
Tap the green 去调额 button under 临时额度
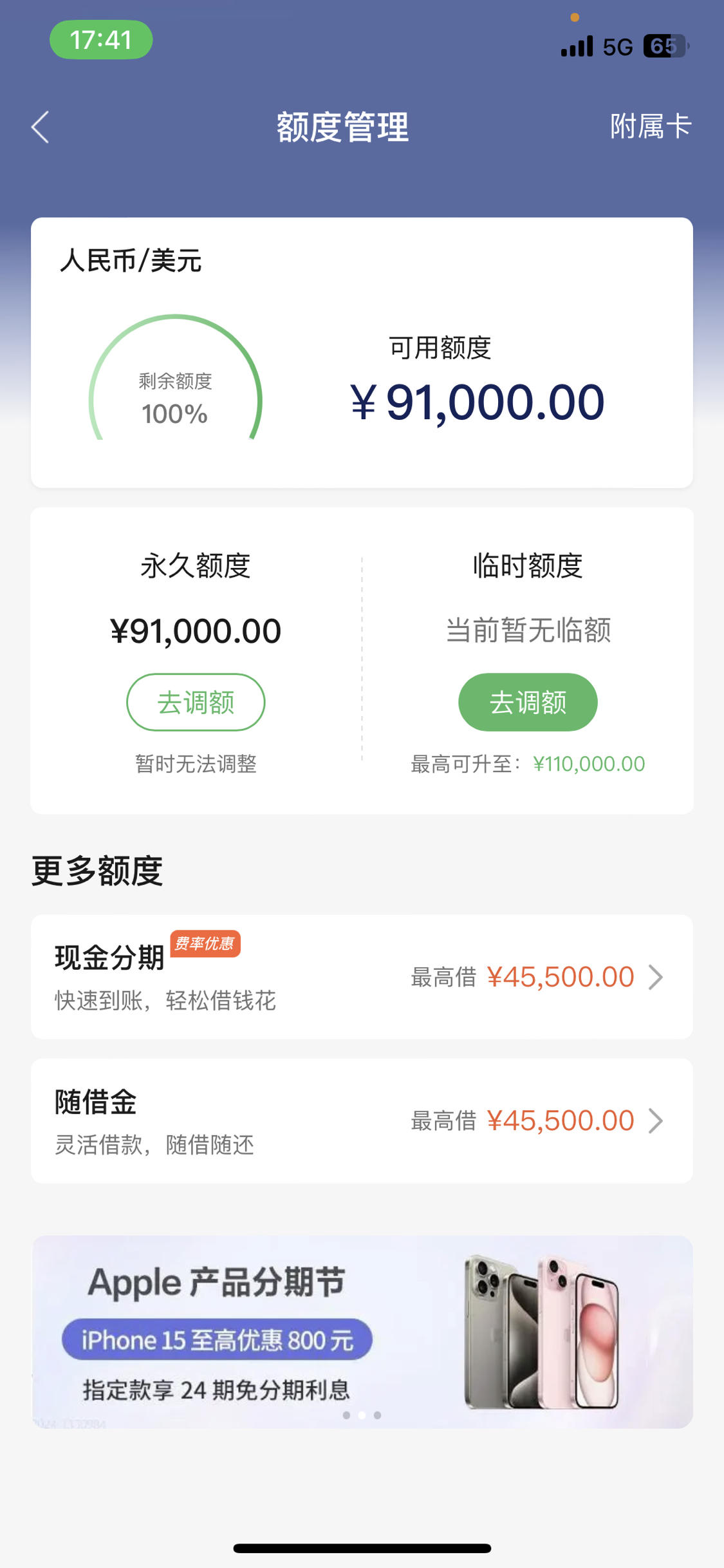(x=528, y=702)
